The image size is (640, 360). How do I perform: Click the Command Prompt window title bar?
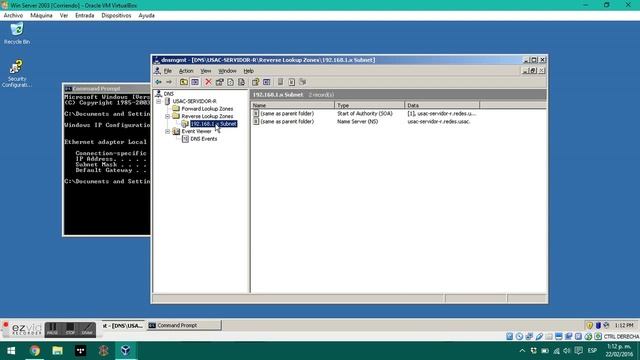[x=107, y=89]
